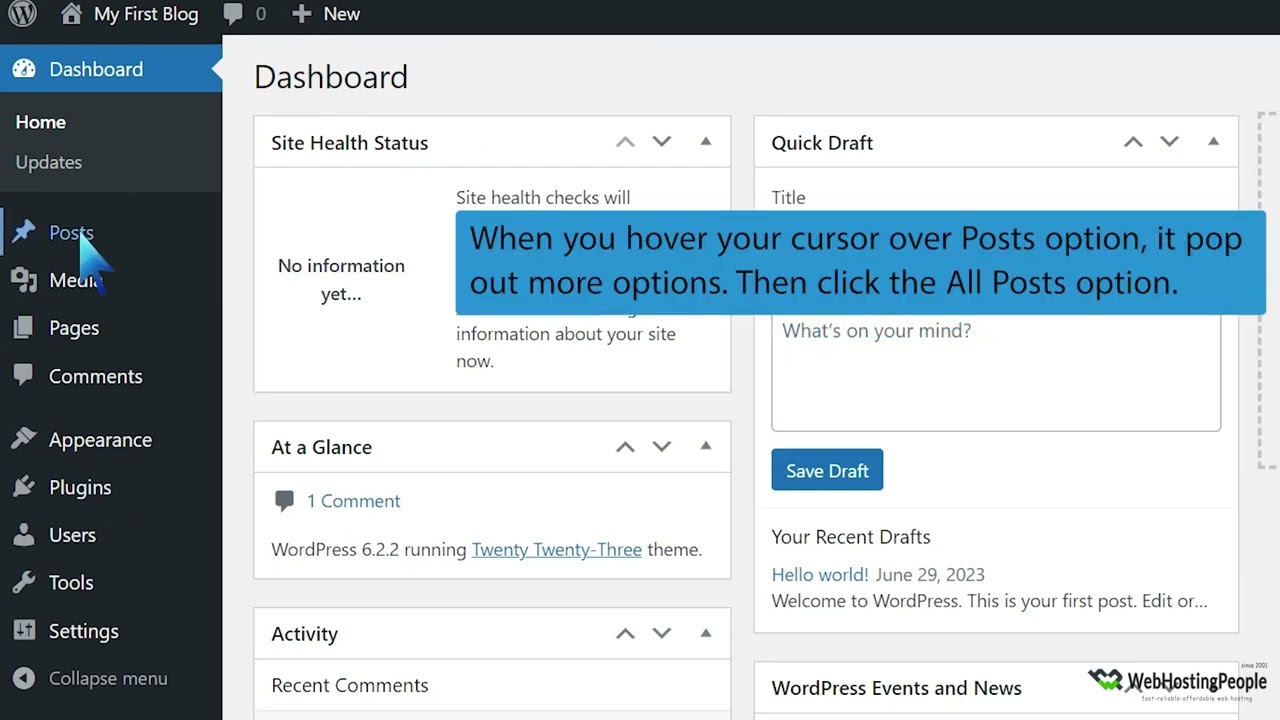This screenshot has width=1280, height=720.
Task: Move Quick Draft panel down
Action: (1169, 142)
